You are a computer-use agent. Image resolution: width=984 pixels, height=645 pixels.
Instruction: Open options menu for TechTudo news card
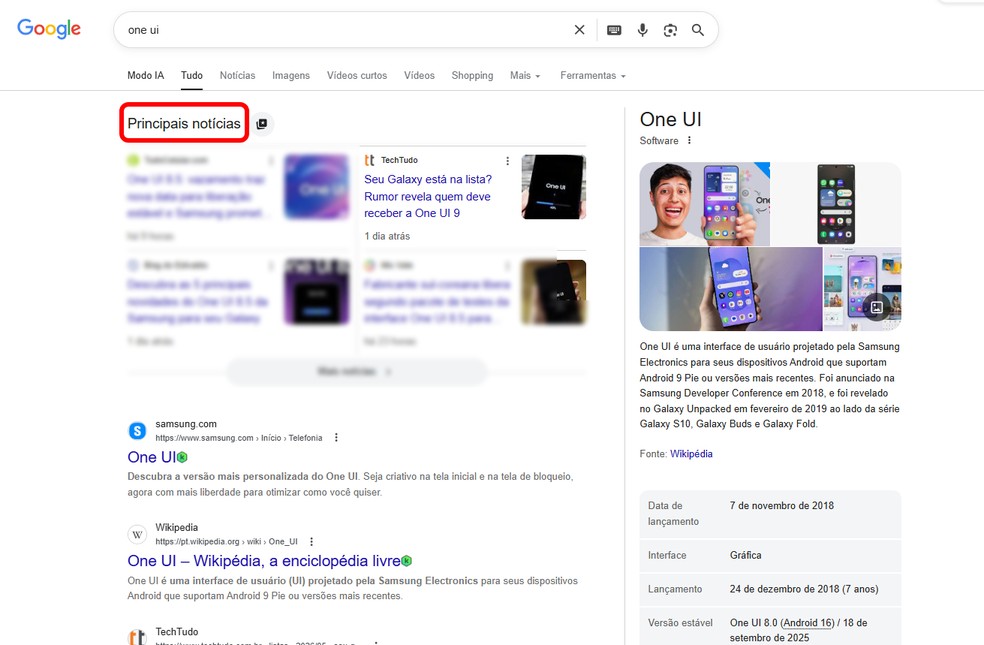tap(507, 161)
